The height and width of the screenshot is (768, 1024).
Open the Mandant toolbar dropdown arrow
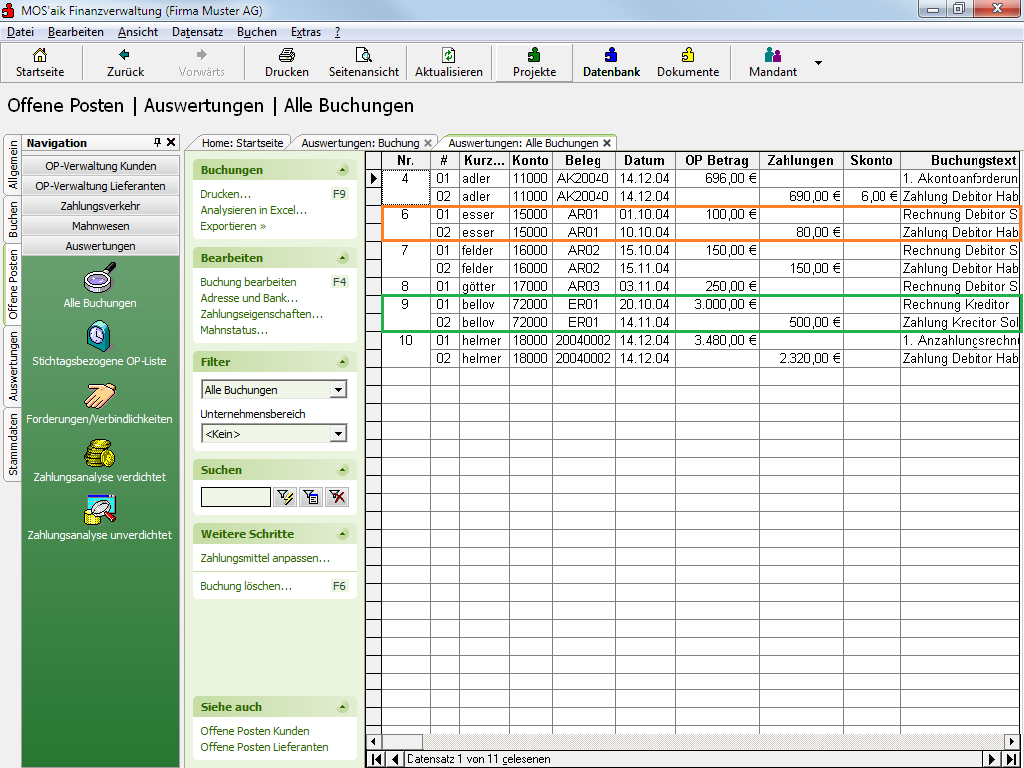[x=818, y=63]
